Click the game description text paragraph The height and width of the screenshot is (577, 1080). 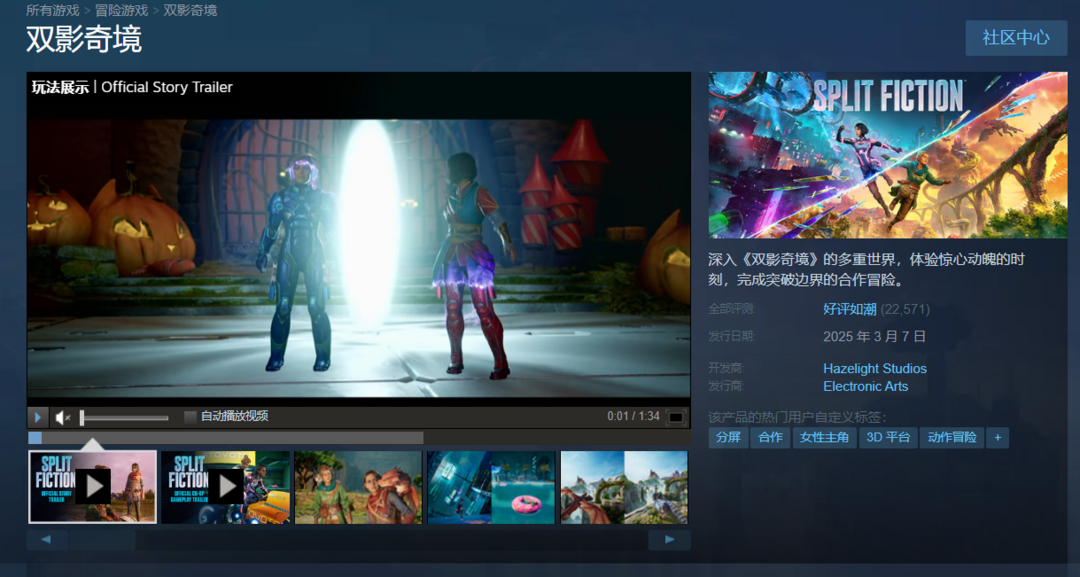866,269
